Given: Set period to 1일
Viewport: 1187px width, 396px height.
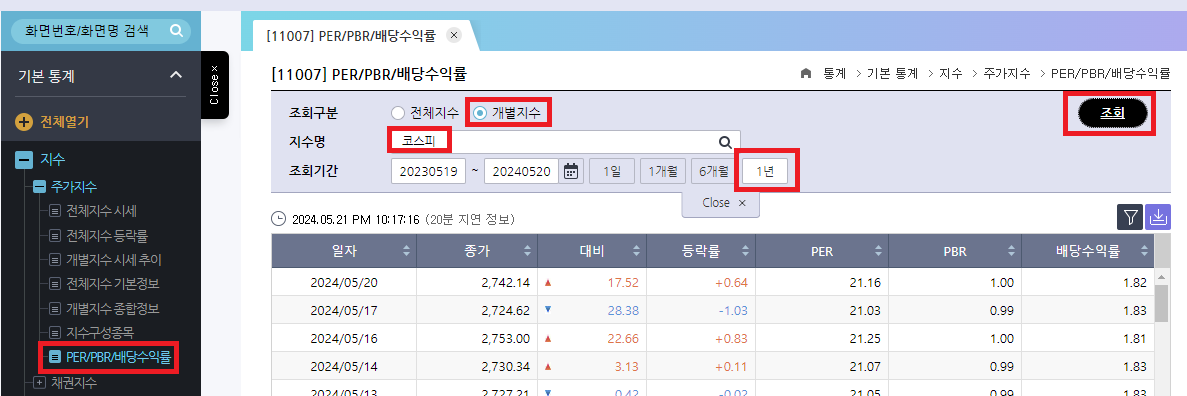Looking at the screenshot, I should 612,171.
